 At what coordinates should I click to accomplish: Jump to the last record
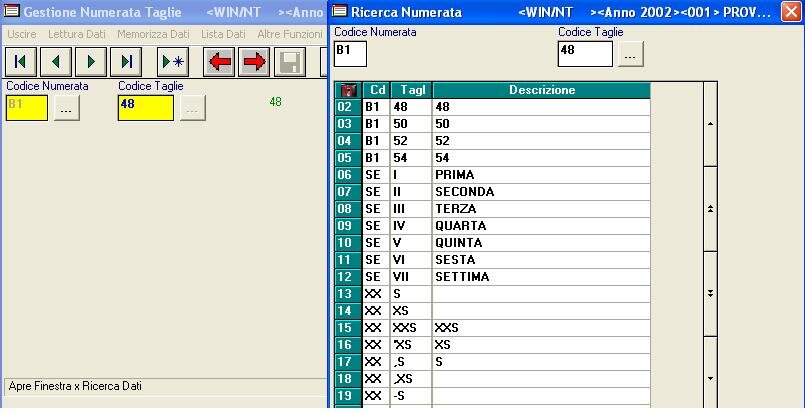point(128,62)
